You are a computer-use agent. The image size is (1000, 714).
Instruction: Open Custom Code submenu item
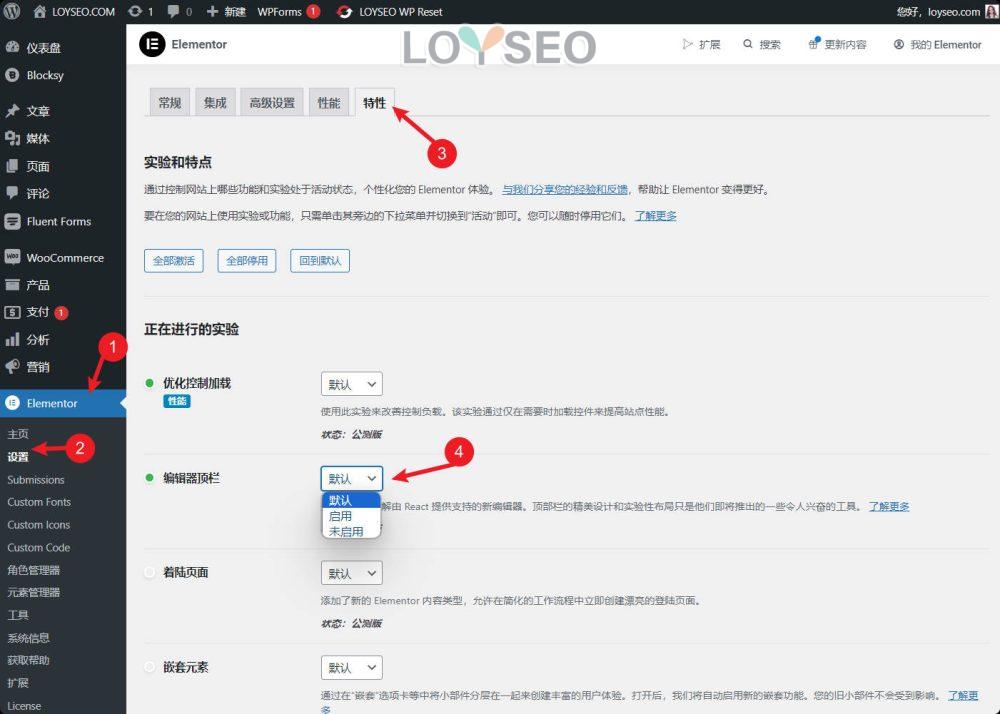(38, 548)
